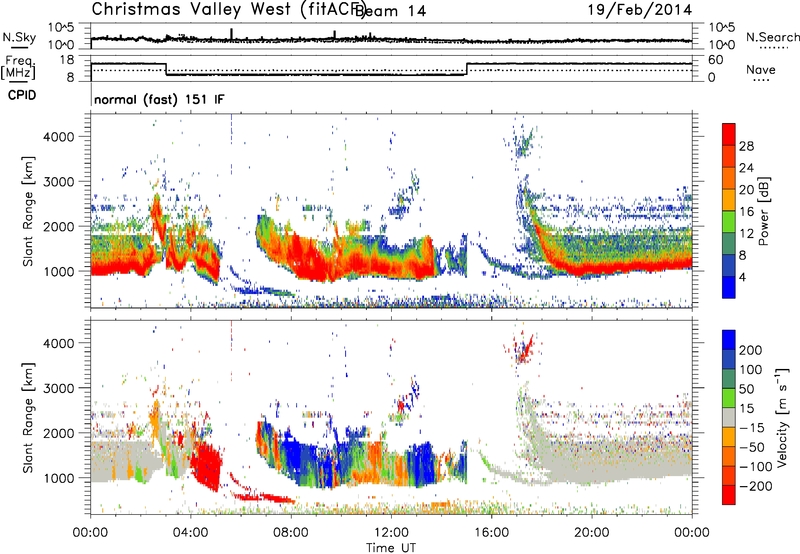Image resolution: width=800 pixels, height=554 pixels.
Task: Click the frequency step trace panel
Action: coord(391,69)
